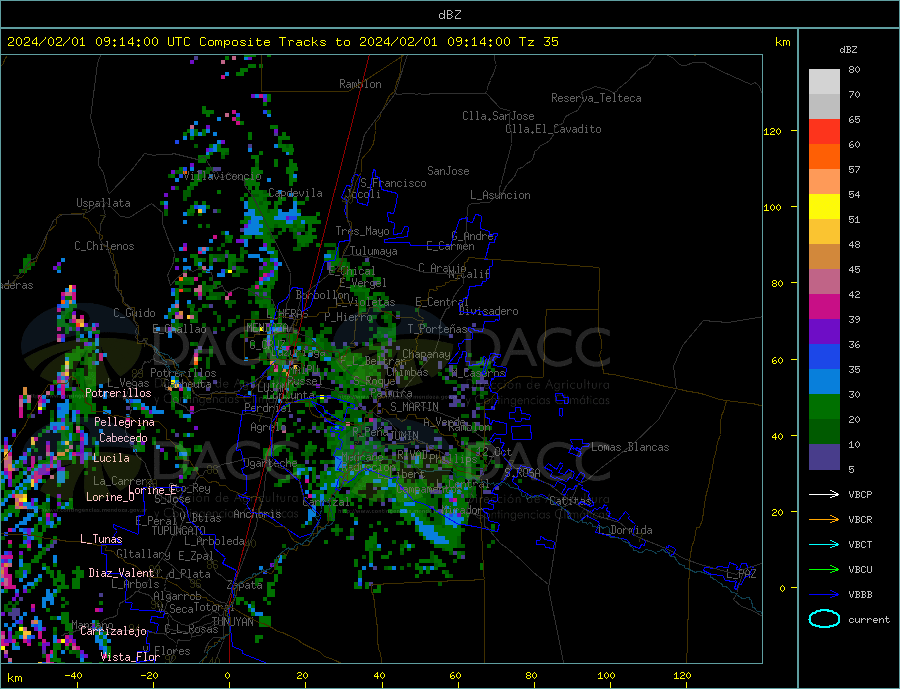This screenshot has height=689, width=900.
Task: Click the 'dBZ' heading above the color scale
Action: (848, 50)
